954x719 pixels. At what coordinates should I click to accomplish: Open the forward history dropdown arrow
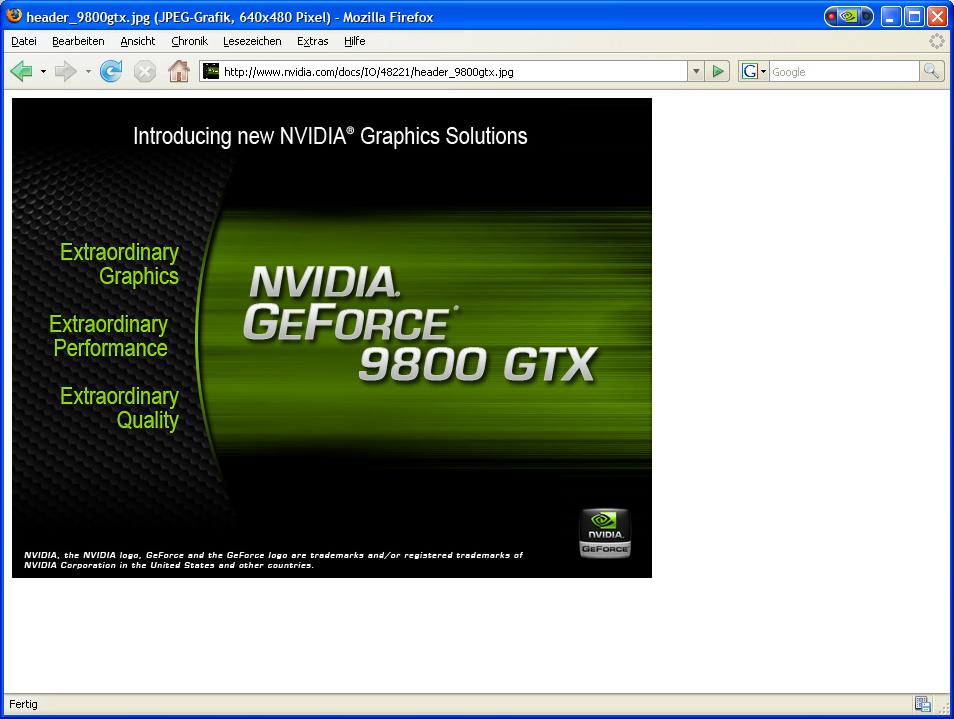(x=88, y=72)
